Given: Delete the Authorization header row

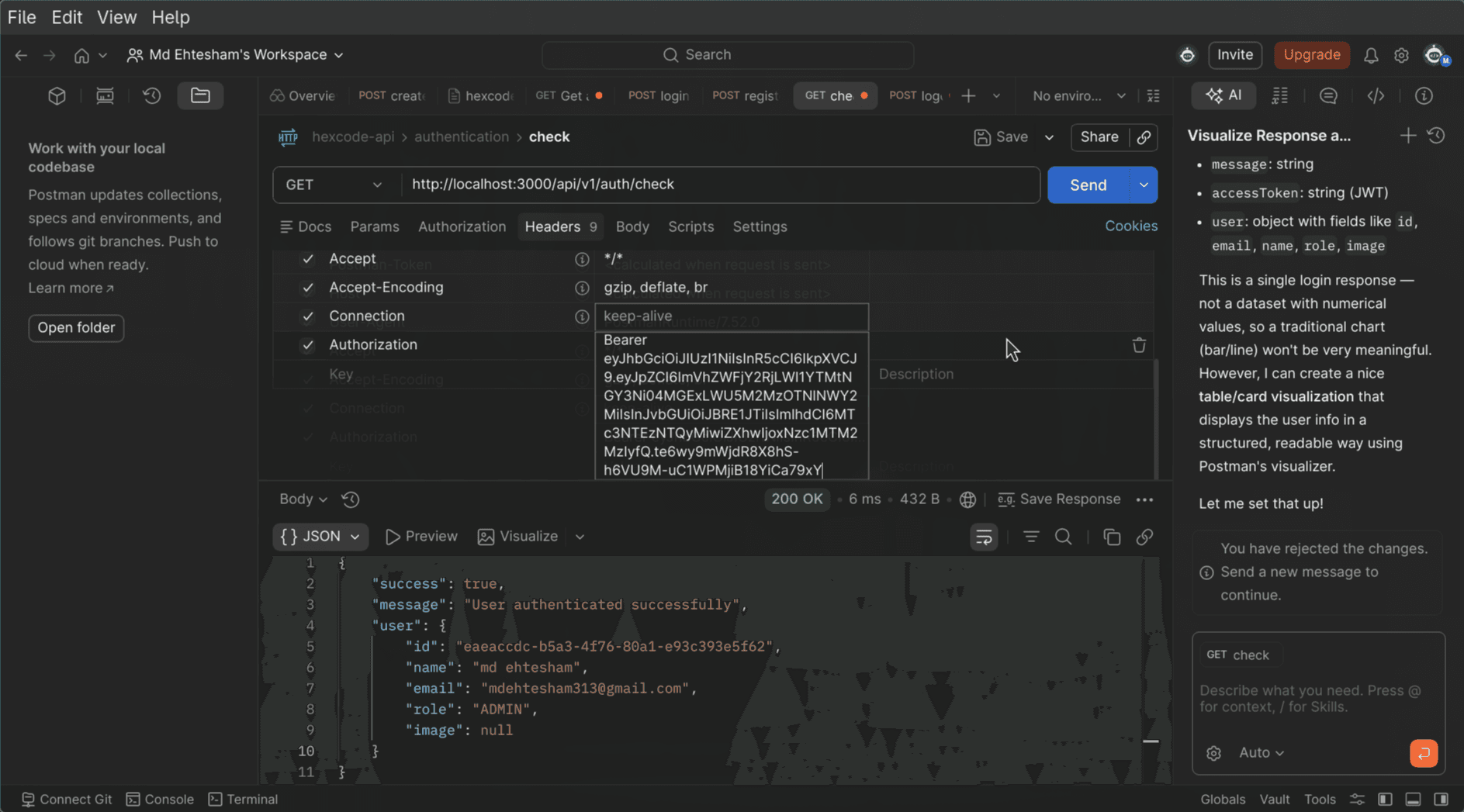Looking at the screenshot, I should click(1139, 345).
